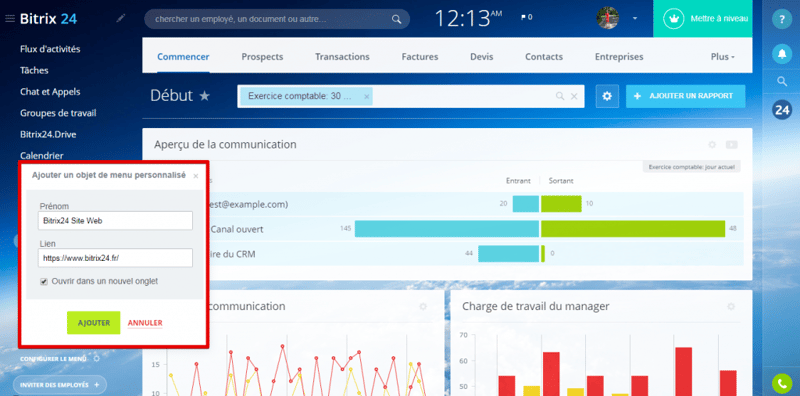Expand the Plus tab dropdown
This screenshot has height=396, width=800.
(x=722, y=57)
